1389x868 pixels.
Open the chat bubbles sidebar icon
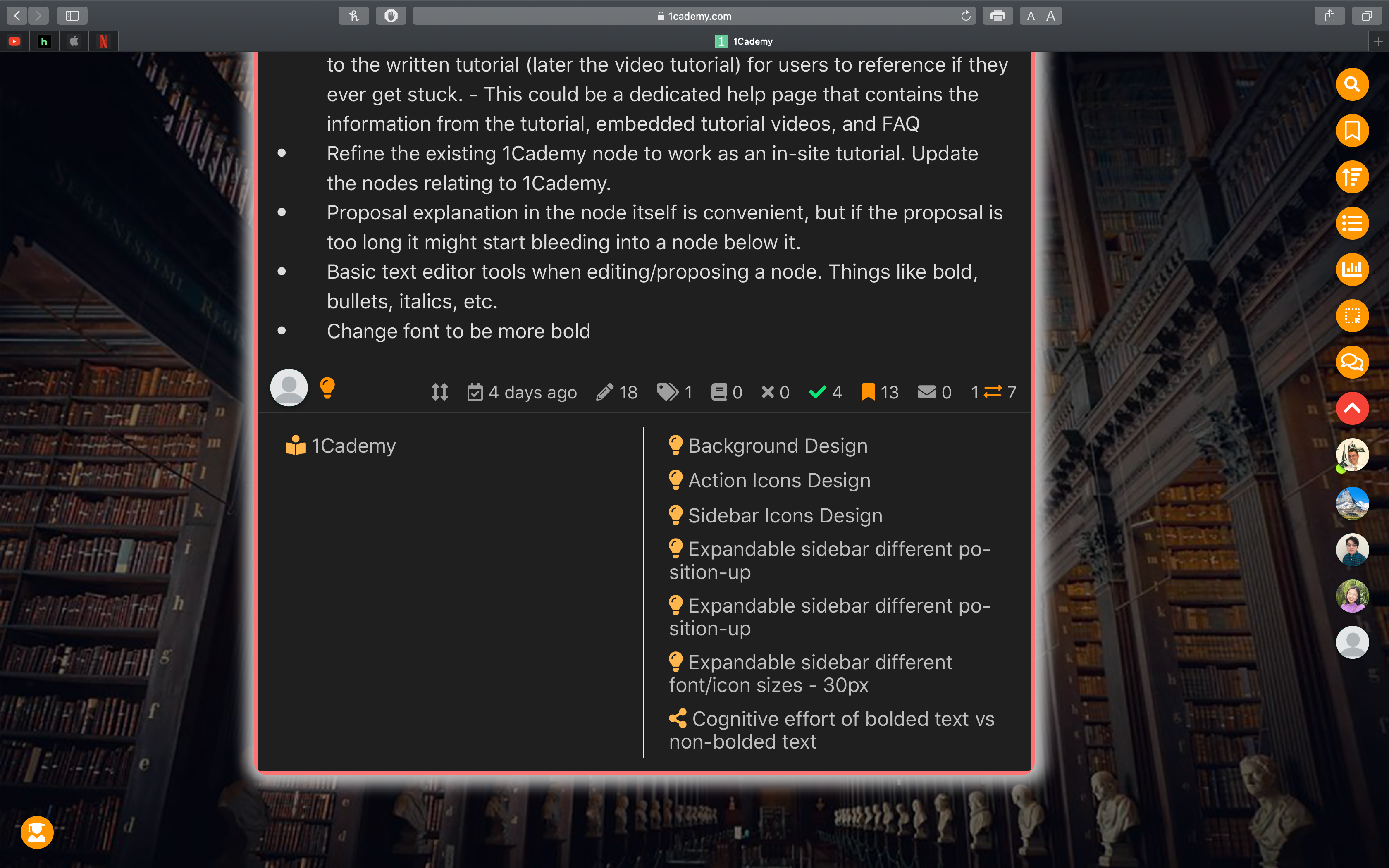pyautogui.click(x=1352, y=362)
